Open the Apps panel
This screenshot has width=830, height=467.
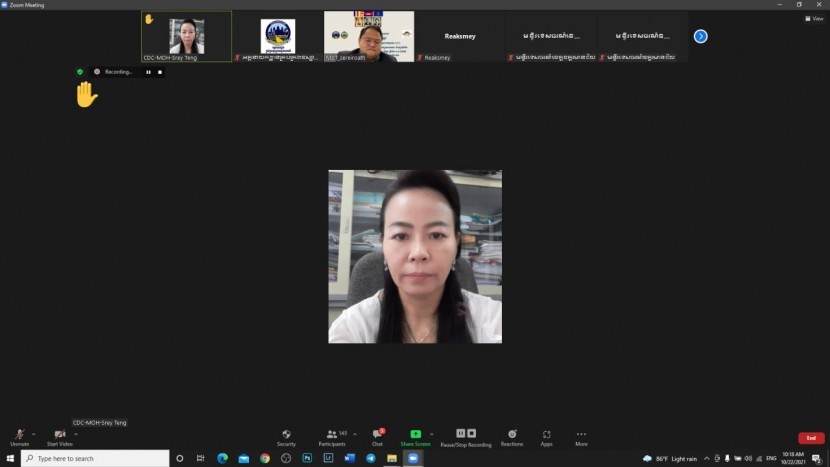[x=546, y=436]
